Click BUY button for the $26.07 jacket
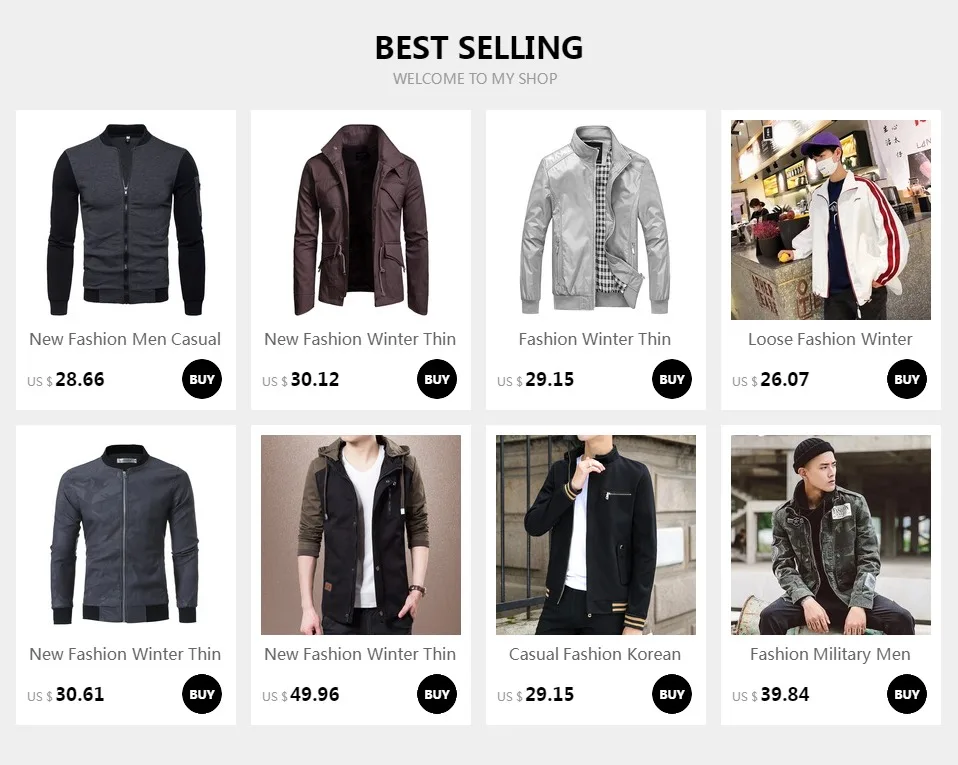The image size is (958, 765). tap(907, 379)
